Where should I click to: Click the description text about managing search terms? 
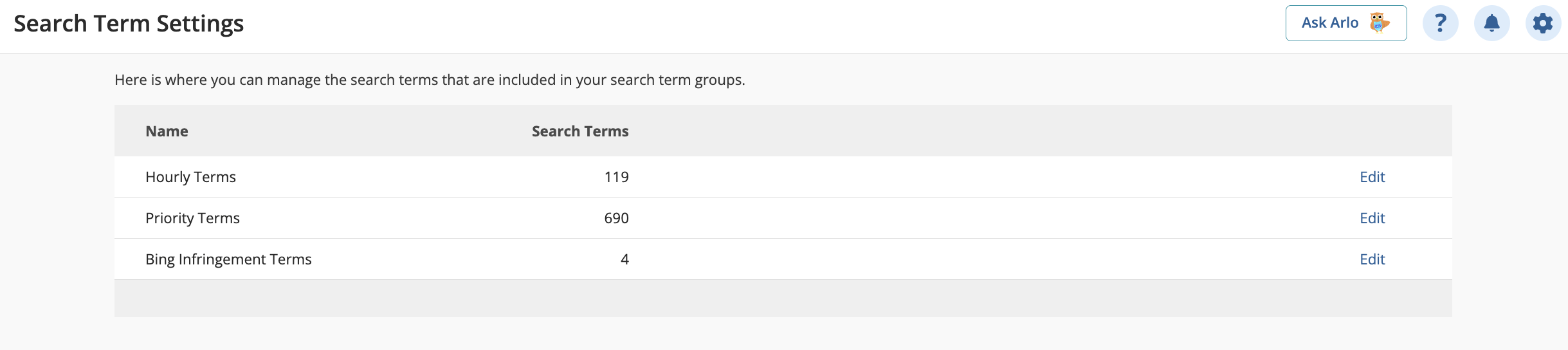coord(430,80)
